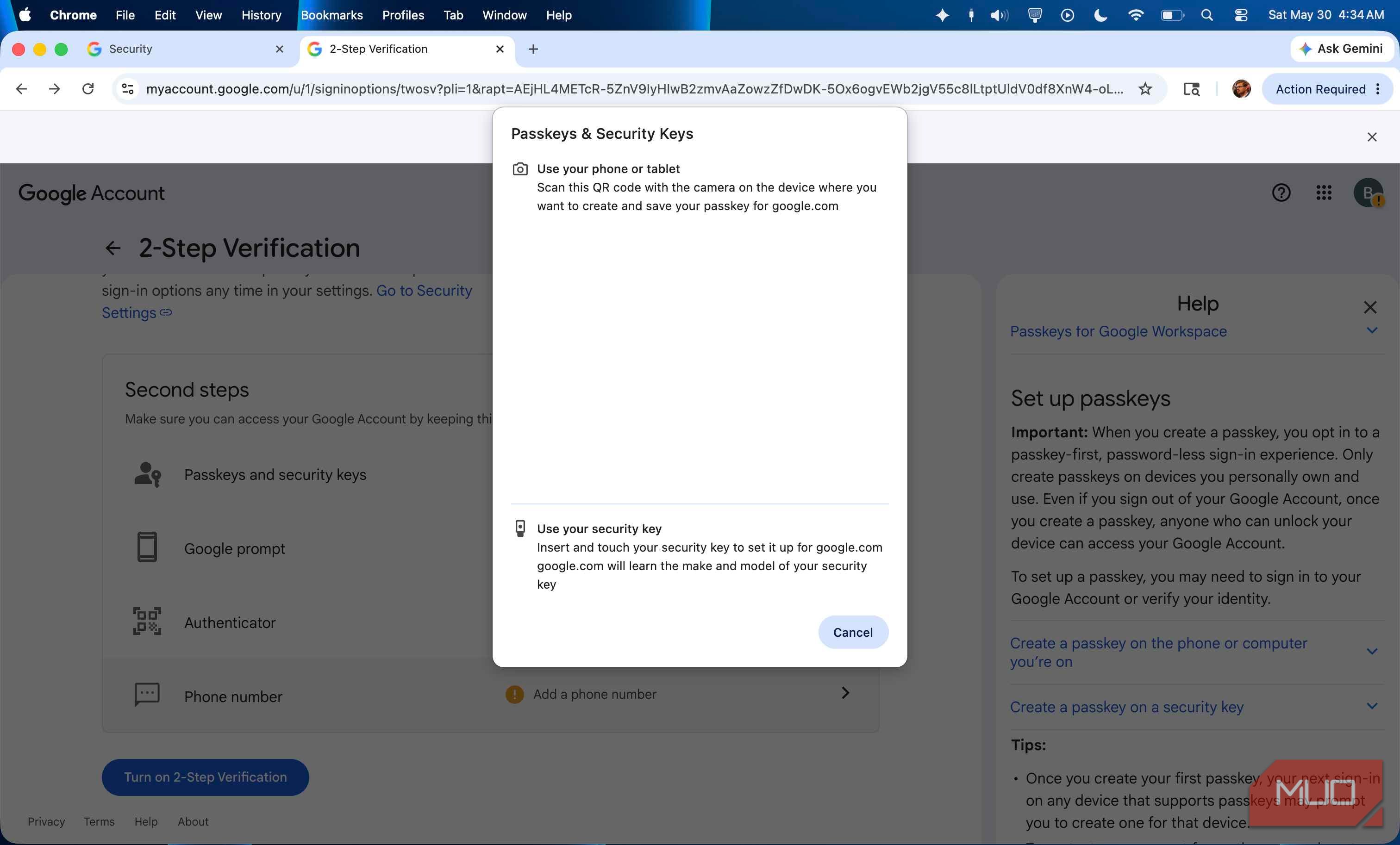
Task: Open the Chrome menu in the menu bar
Action: pyautogui.click(x=73, y=15)
